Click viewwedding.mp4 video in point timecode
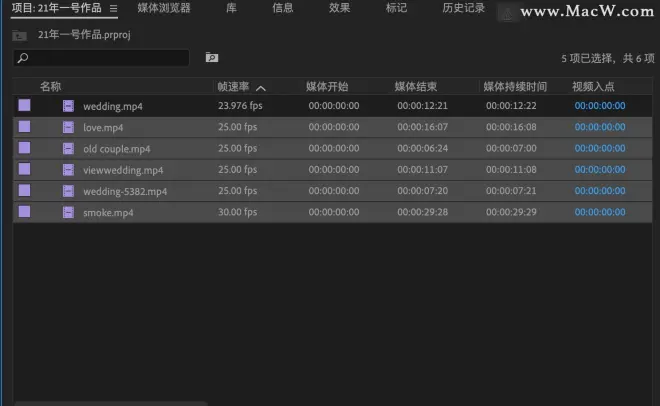The image size is (660, 406). (x=600, y=169)
